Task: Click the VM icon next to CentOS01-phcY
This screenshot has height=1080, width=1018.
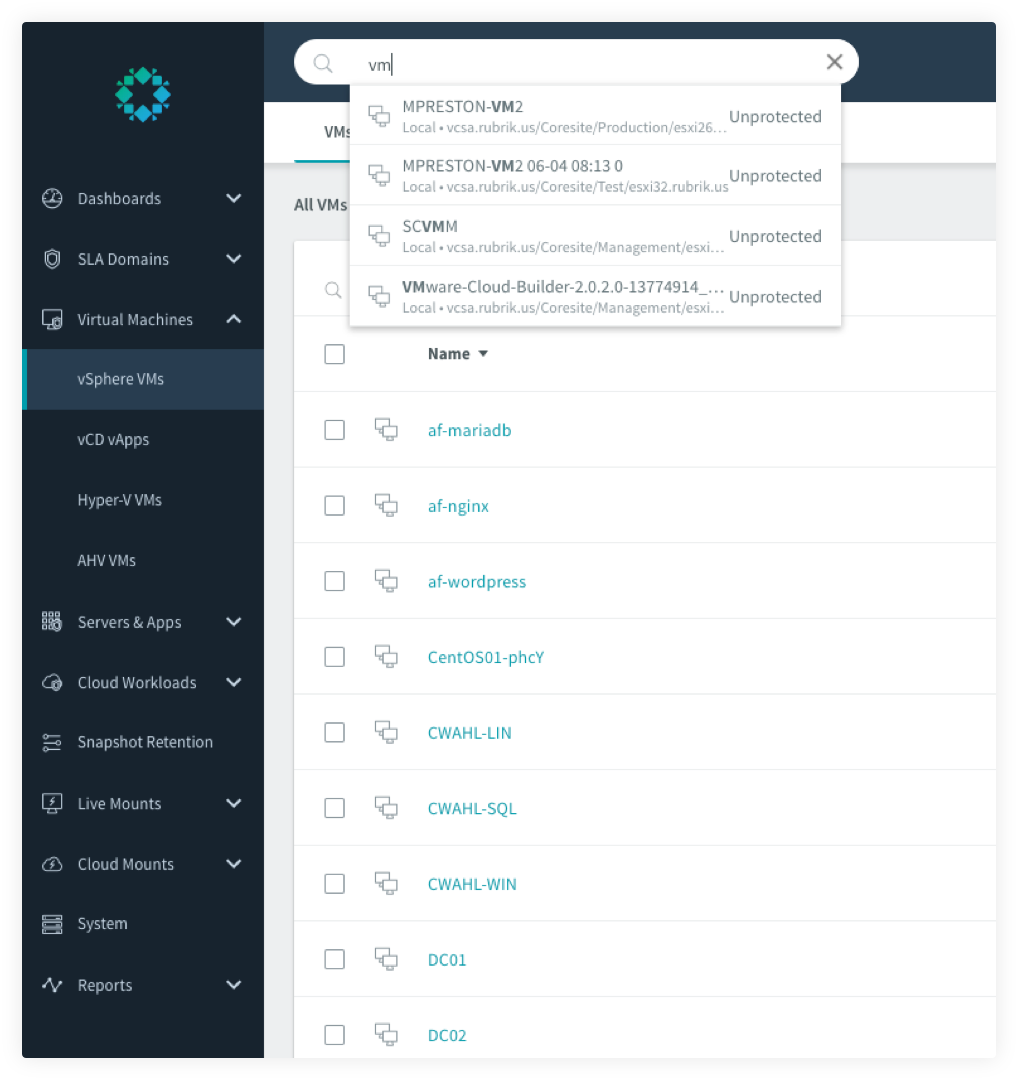Action: pos(386,657)
